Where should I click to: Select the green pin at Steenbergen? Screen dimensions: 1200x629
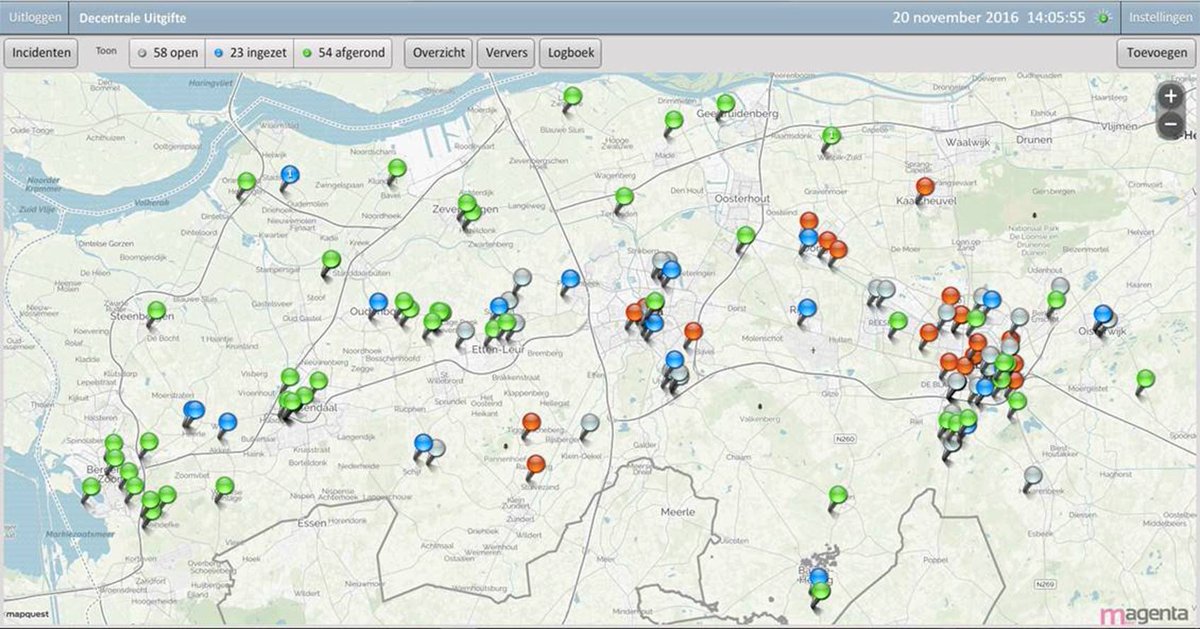coord(157,311)
